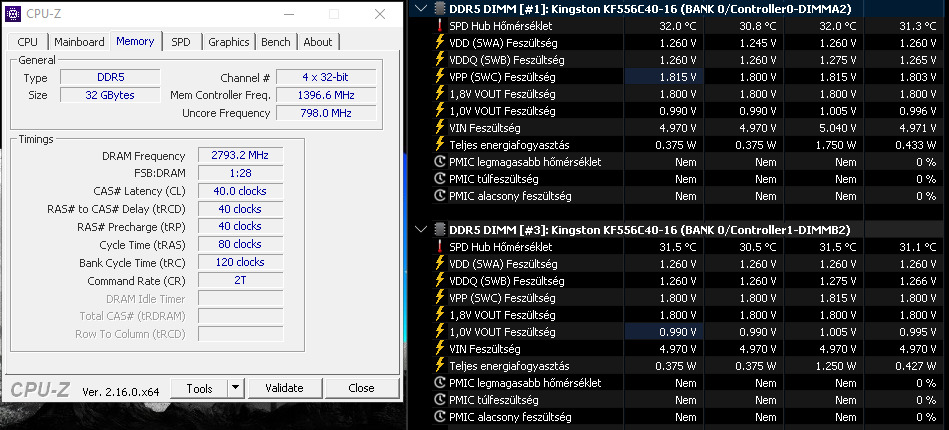Click thermometer icon of SPD Hub Hőmérséklet in DIMM #1
This screenshot has height=430, width=949.
click(x=440, y=25)
